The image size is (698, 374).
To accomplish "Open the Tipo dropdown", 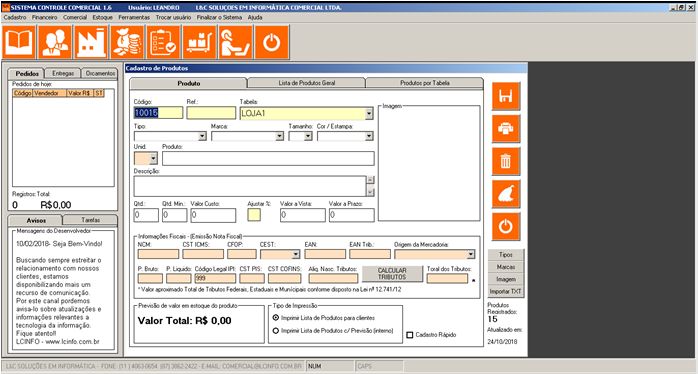I will 202,136.
